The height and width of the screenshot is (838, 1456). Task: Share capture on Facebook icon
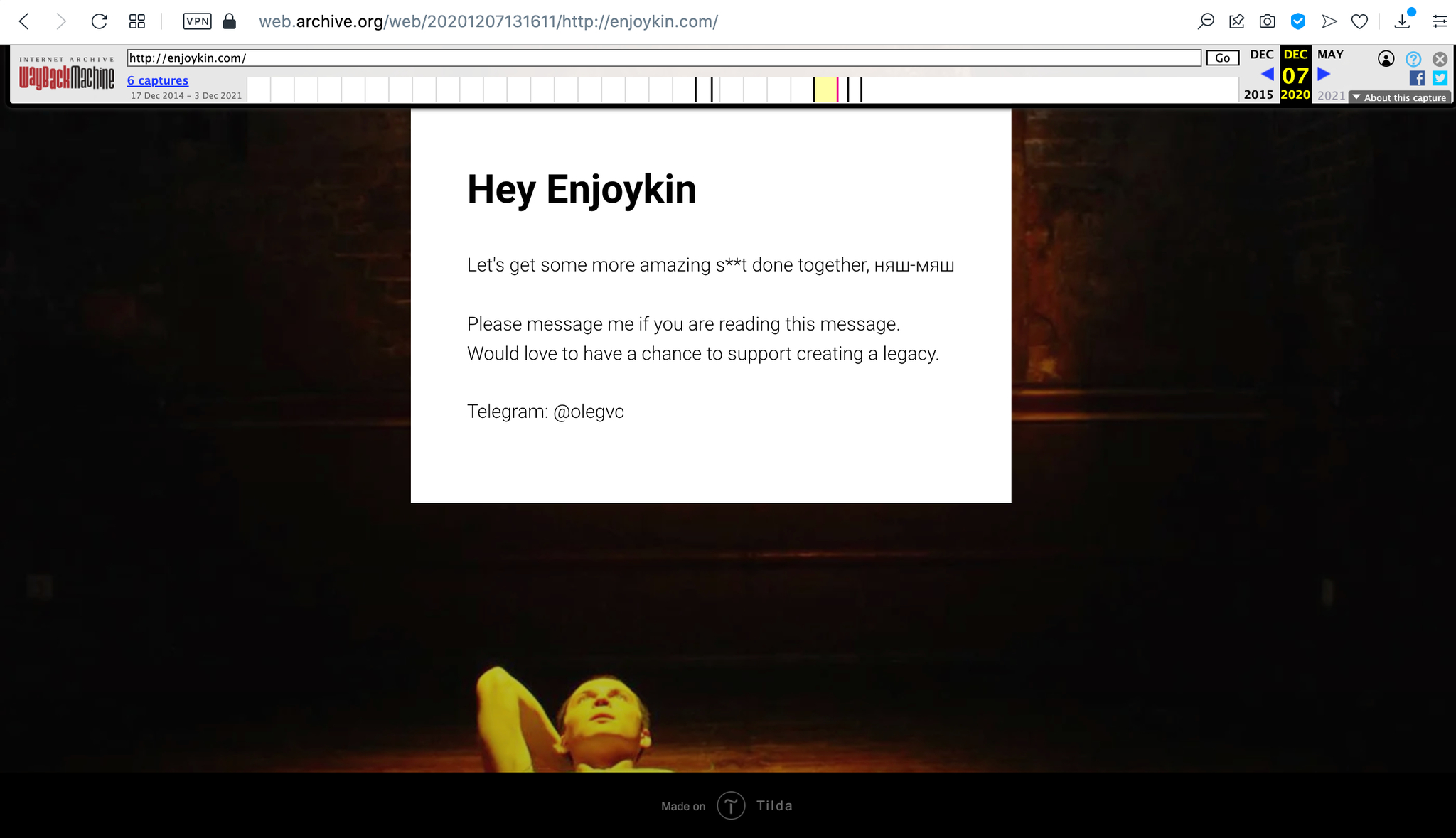(1417, 78)
